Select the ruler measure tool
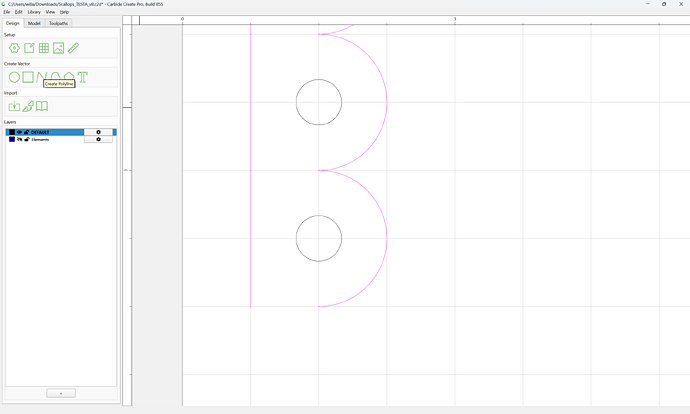The width and height of the screenshot is (690, 414). (x=73, y=48)
